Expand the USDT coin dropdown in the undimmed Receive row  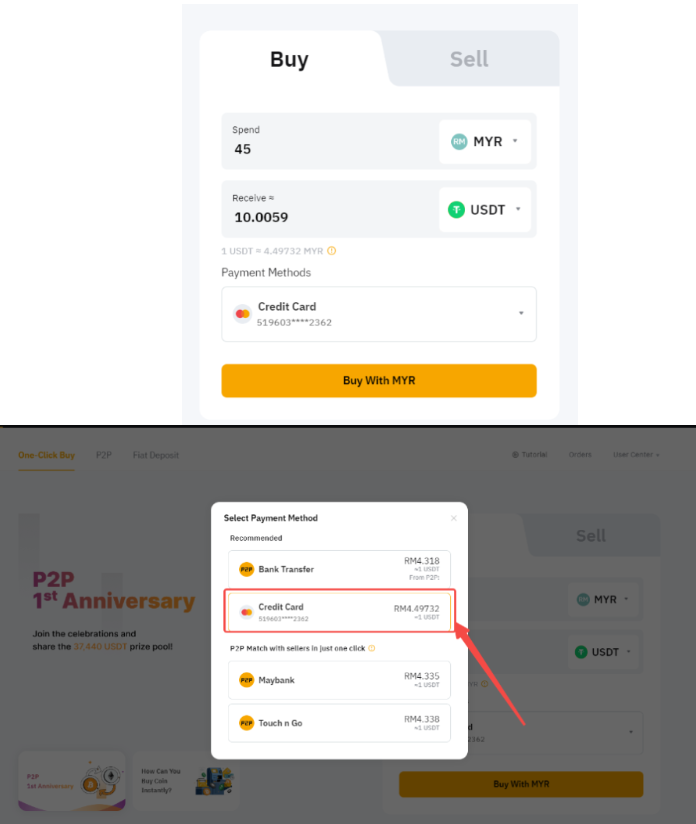point(485,210)
